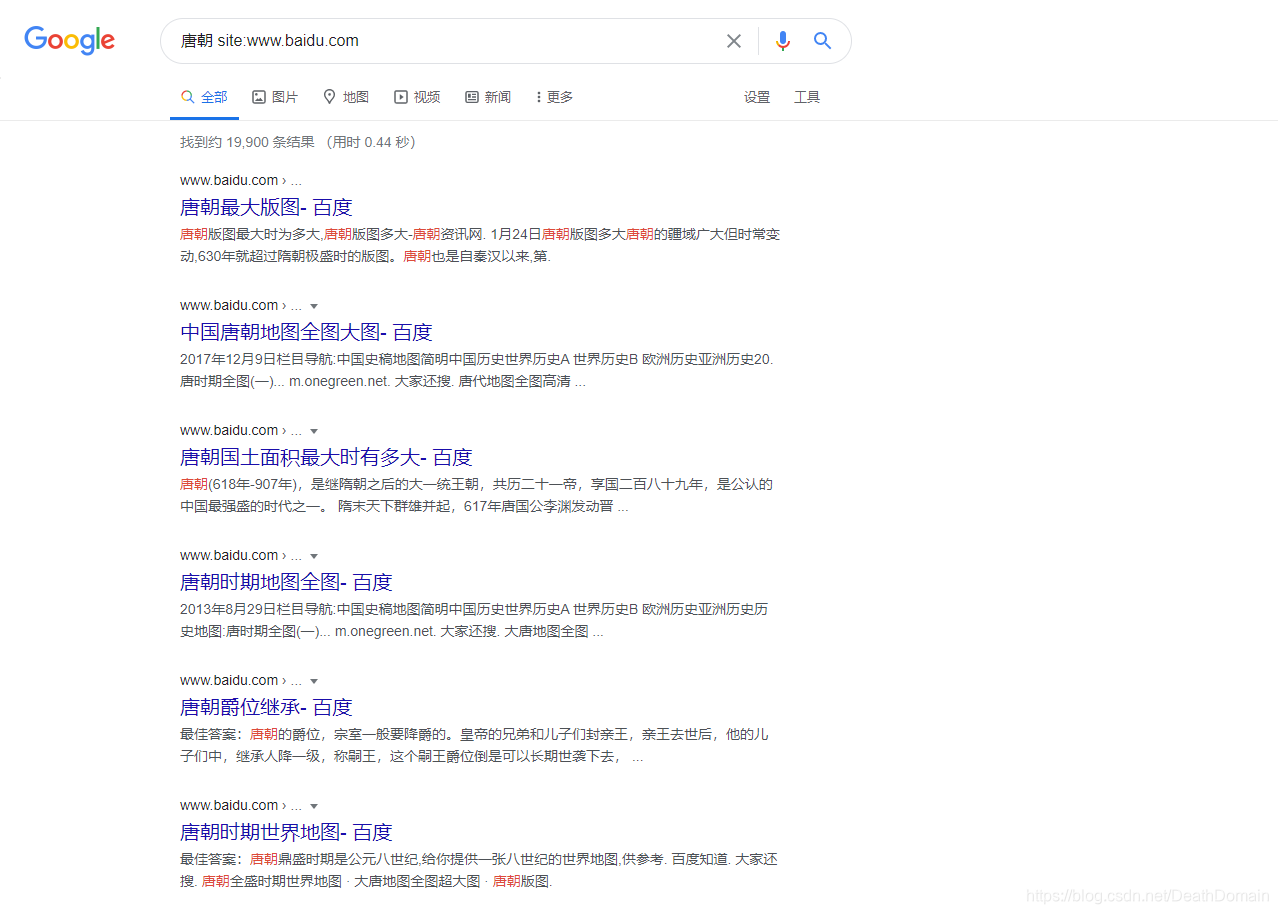Viewport: 1278px width, 914px height.
Task: Click snippet starting 唐朝版图最大时为多大
Action: click(x=479, y=245)
